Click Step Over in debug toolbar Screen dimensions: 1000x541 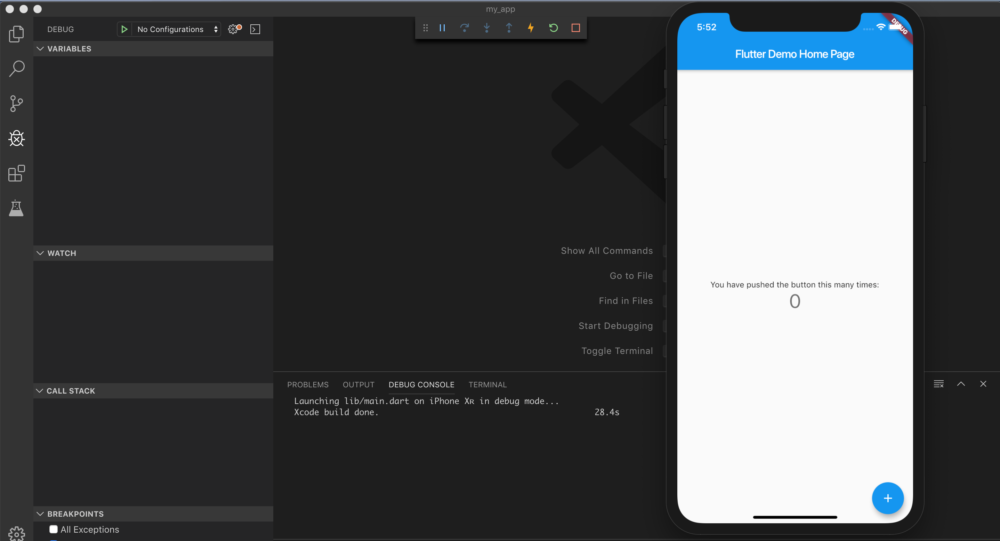coord(464,28)
